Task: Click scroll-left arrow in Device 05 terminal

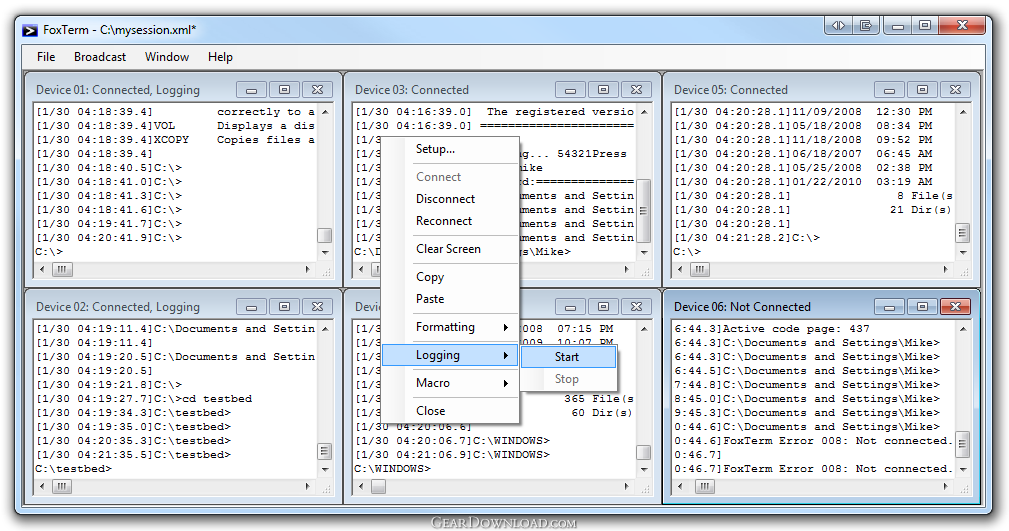Action: pos(680,269)
